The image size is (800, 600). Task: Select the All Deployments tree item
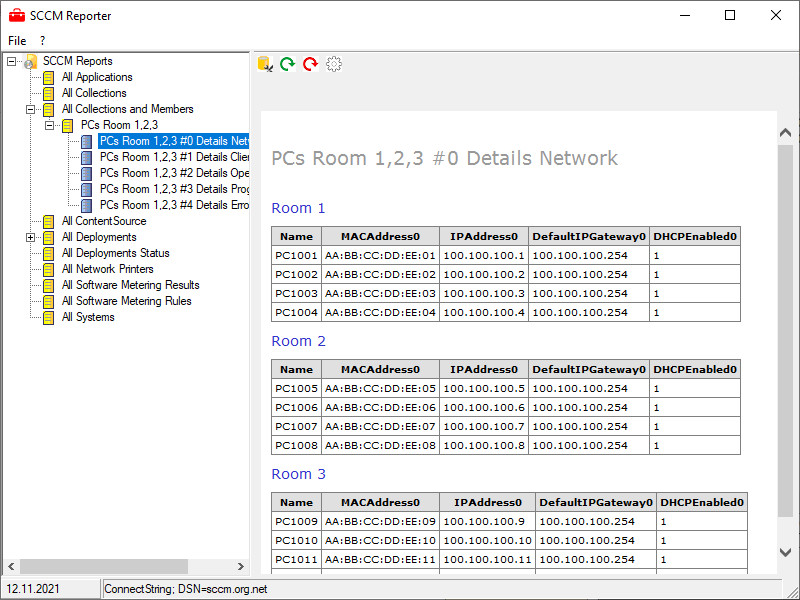pos(99,237)
